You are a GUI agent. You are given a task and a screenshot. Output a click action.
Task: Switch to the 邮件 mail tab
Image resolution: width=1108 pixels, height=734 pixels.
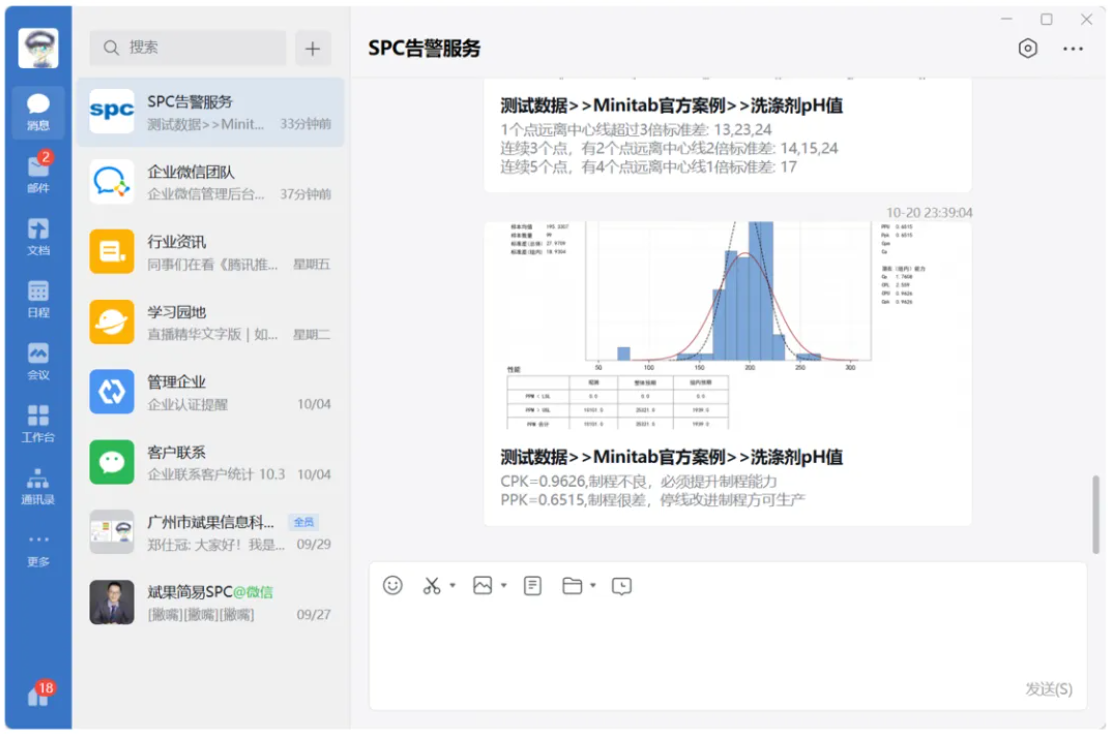38,173
